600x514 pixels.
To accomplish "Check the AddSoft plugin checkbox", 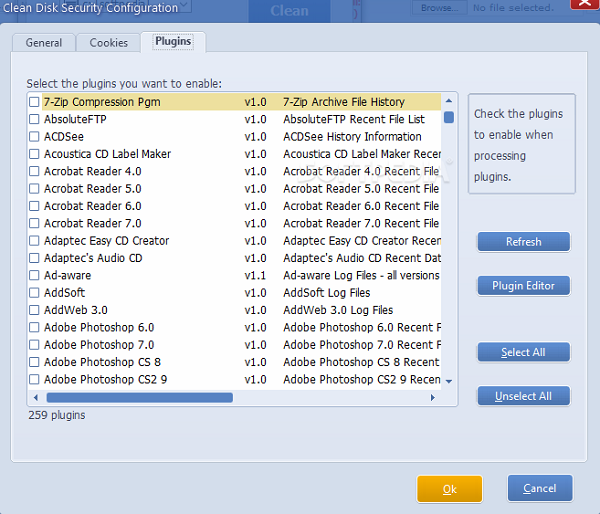I will click(x=34, y=293).
